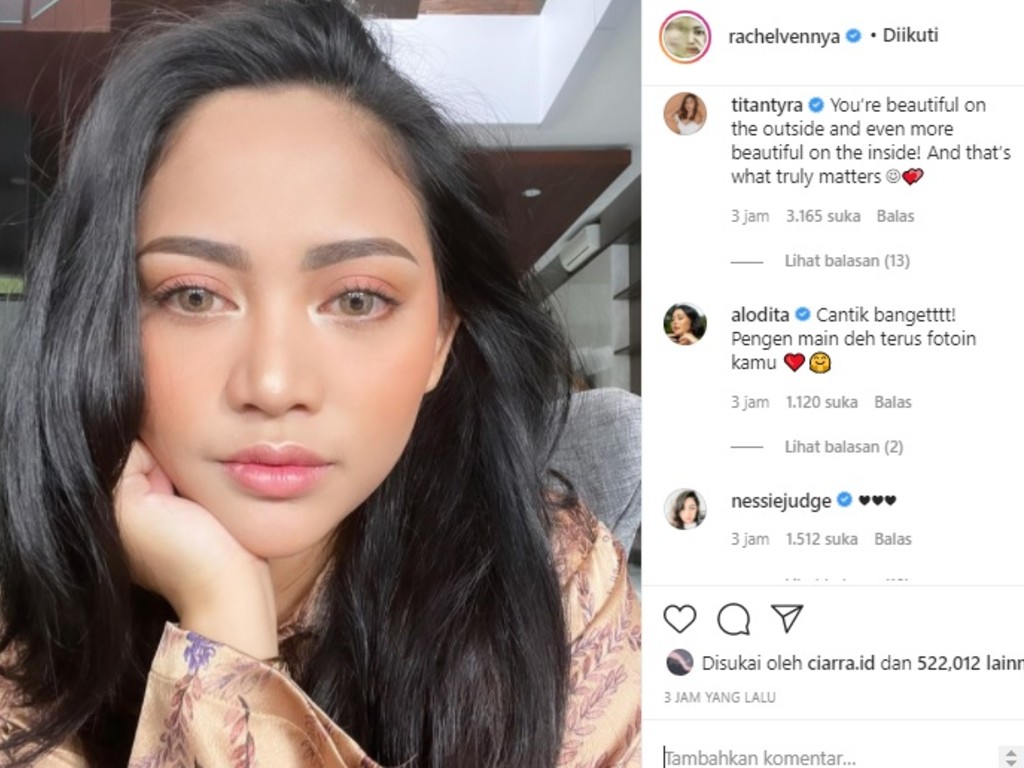Image resolution: width=1024 pixels, height=768 pixels.
Task: Open rachelvennya's profile picture story
Action: (684, 37)
